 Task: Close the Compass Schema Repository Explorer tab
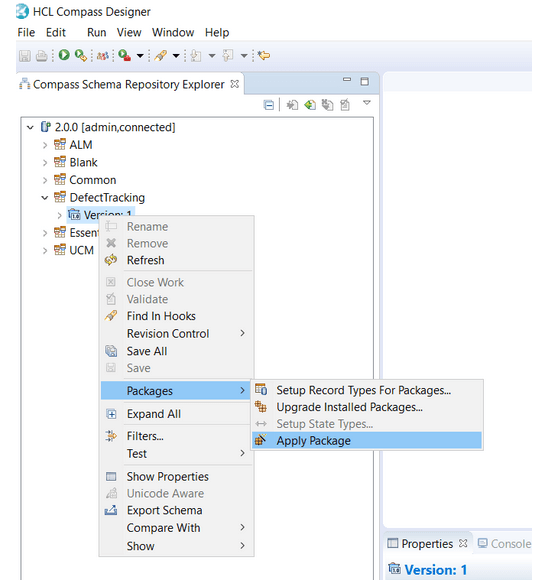pyautogui.click(x=235, y=84)
